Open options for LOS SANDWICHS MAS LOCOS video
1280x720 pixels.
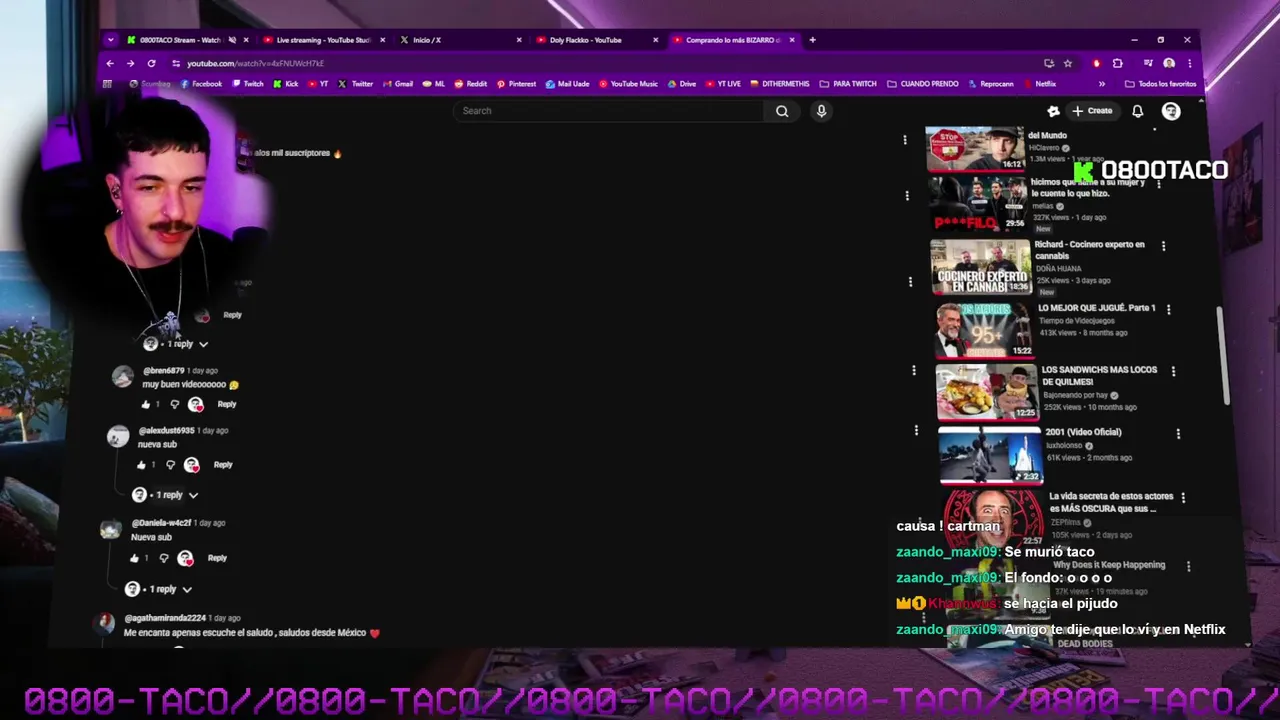(1173, 371)
